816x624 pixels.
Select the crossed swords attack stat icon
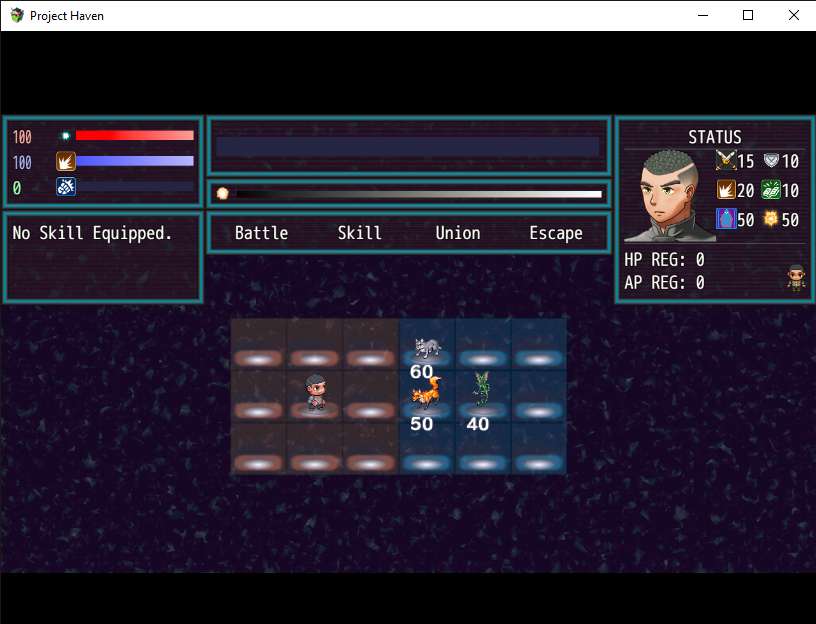click(727, 161)
